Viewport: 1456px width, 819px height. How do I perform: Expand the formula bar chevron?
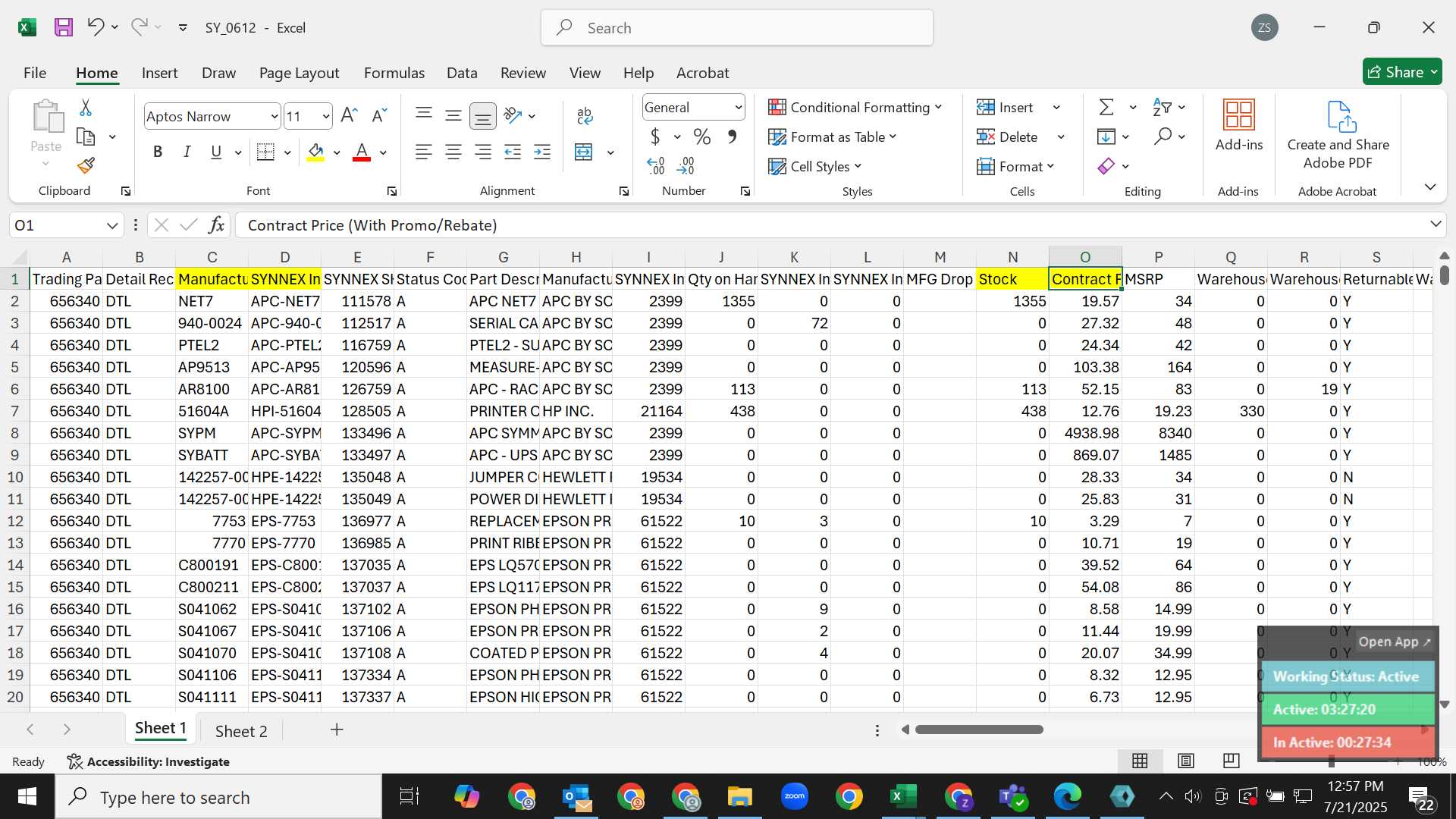click(1435, 224)
